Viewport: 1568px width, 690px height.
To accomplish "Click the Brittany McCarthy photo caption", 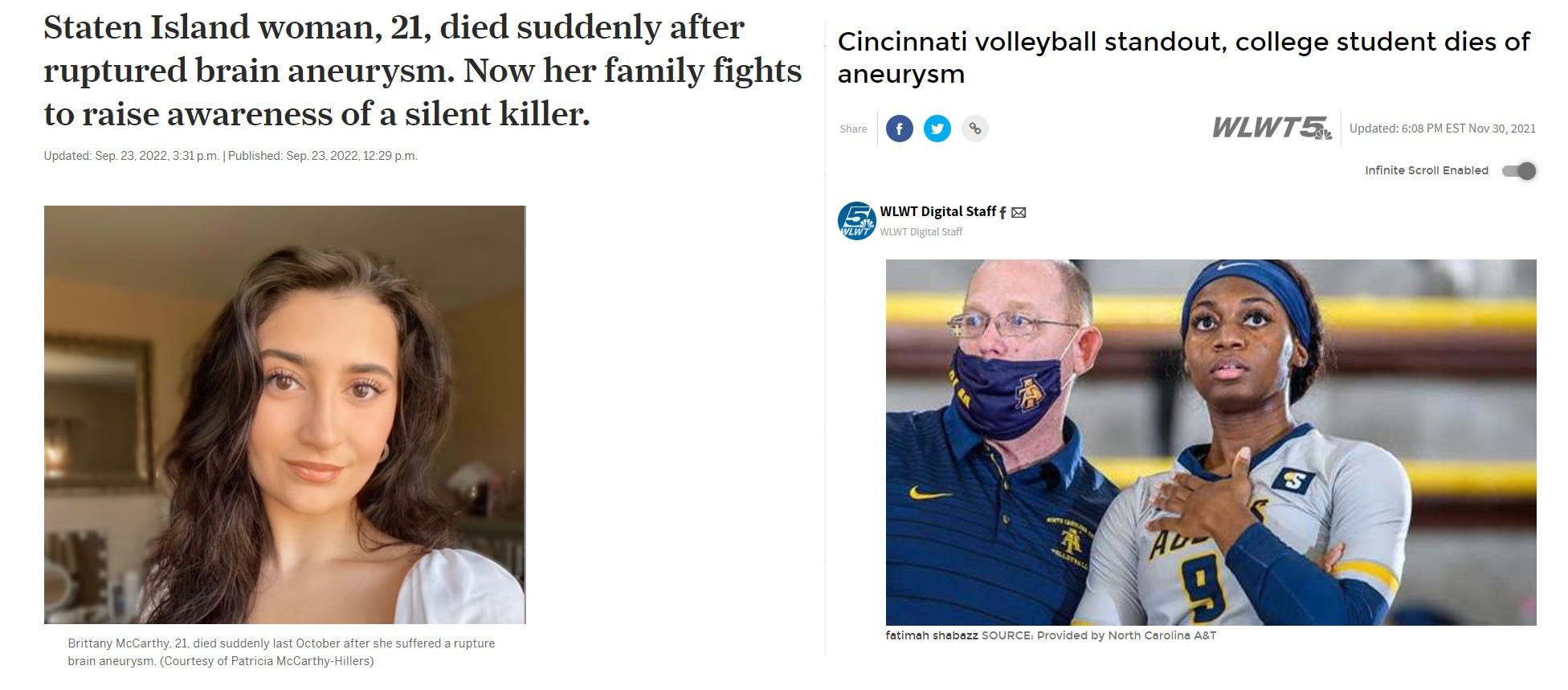I will pos(281,652).
